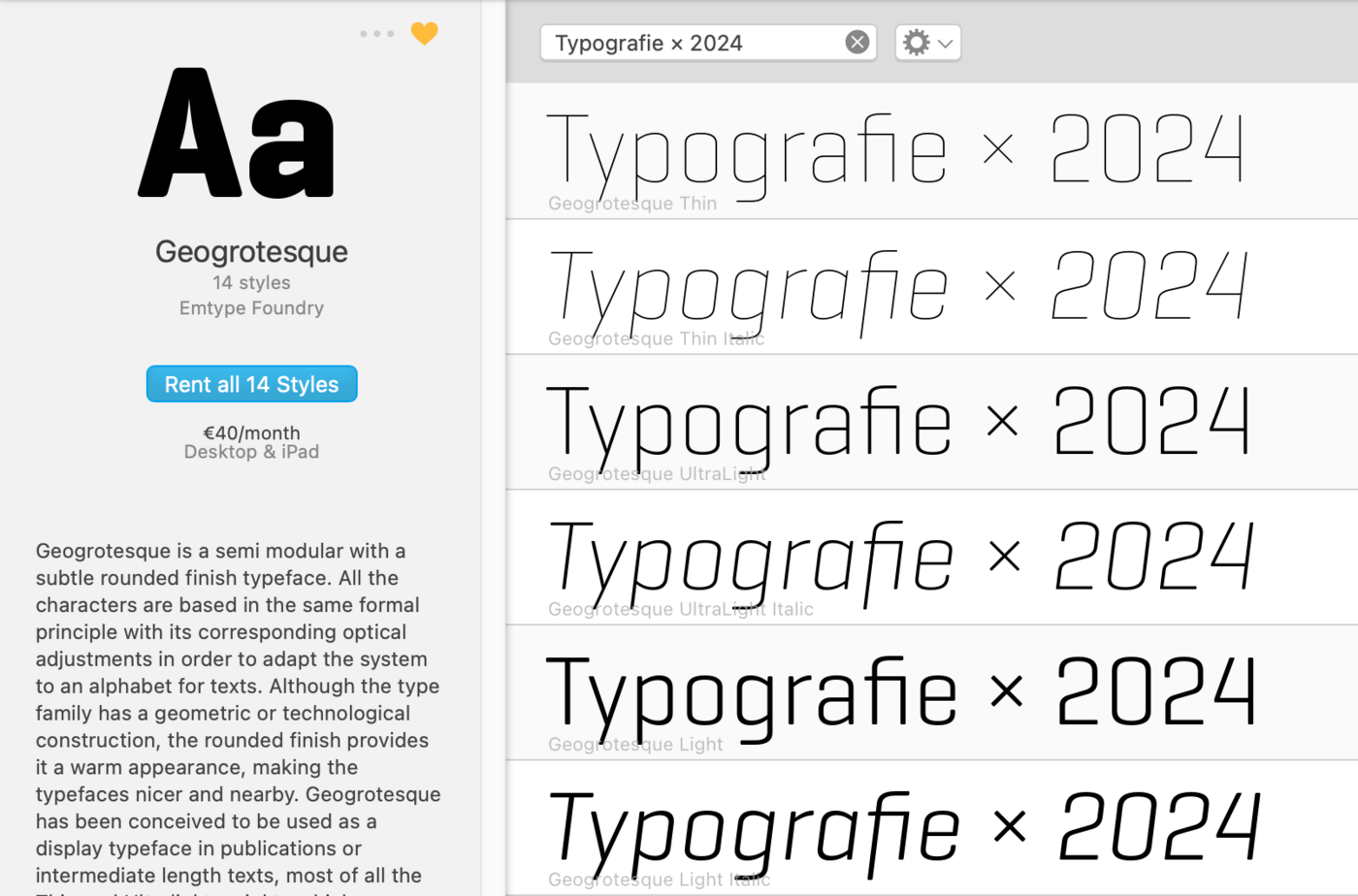
Task: Click the 'Emtype Foundry' name
Action: click(x=251, y=308)
